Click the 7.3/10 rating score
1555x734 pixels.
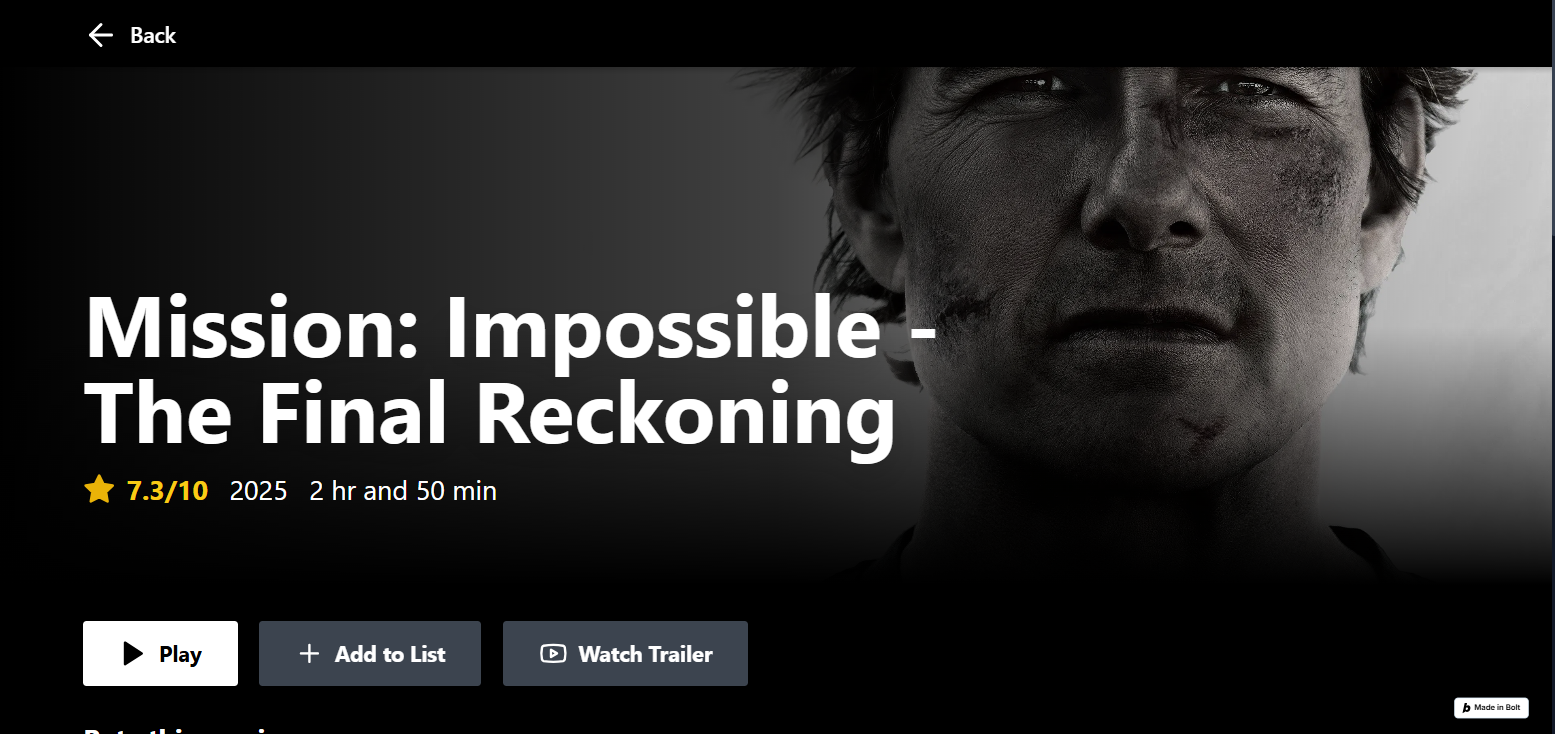(167, 491)
